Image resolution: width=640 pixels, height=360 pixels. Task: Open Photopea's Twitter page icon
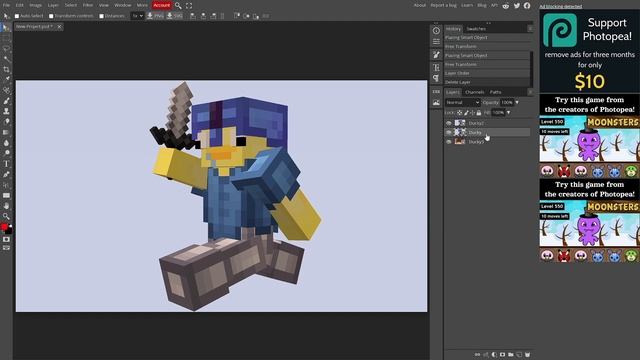pyautogui.click(x=517, y=5)
